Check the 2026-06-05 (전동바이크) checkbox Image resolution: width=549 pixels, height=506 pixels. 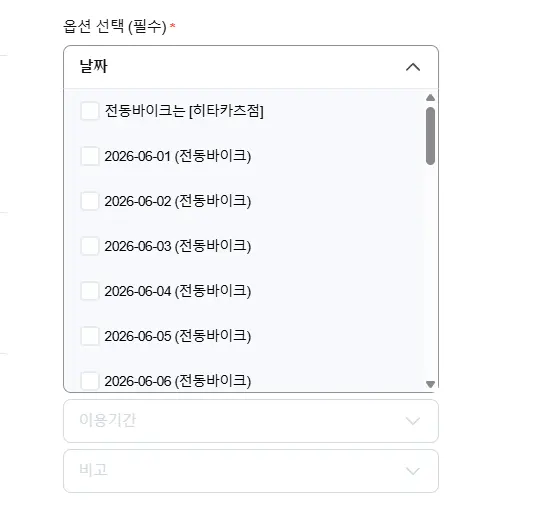pyautogui.click(x=90, y=336)
